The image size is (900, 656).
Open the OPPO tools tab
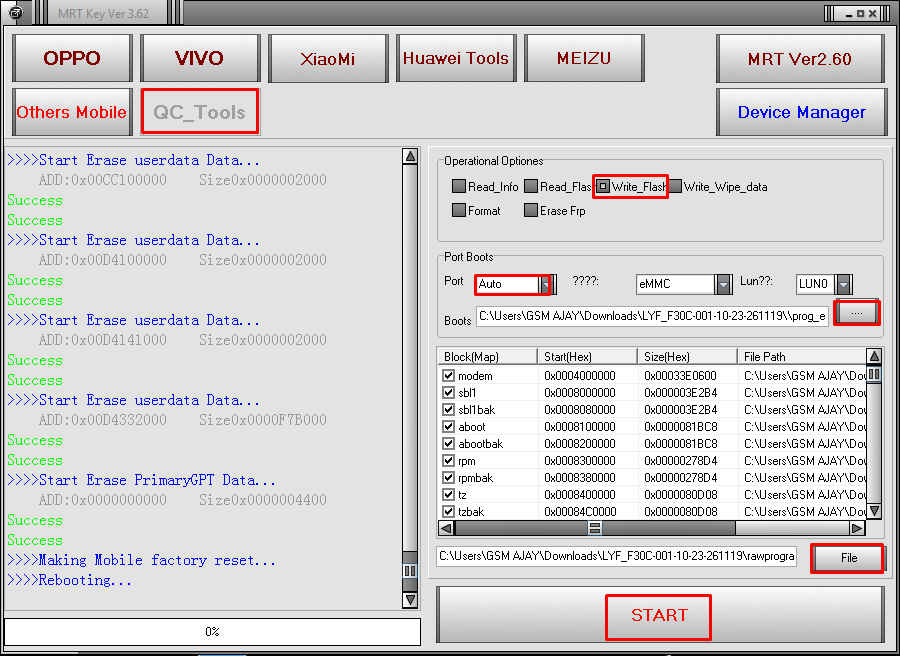[72, 58]
